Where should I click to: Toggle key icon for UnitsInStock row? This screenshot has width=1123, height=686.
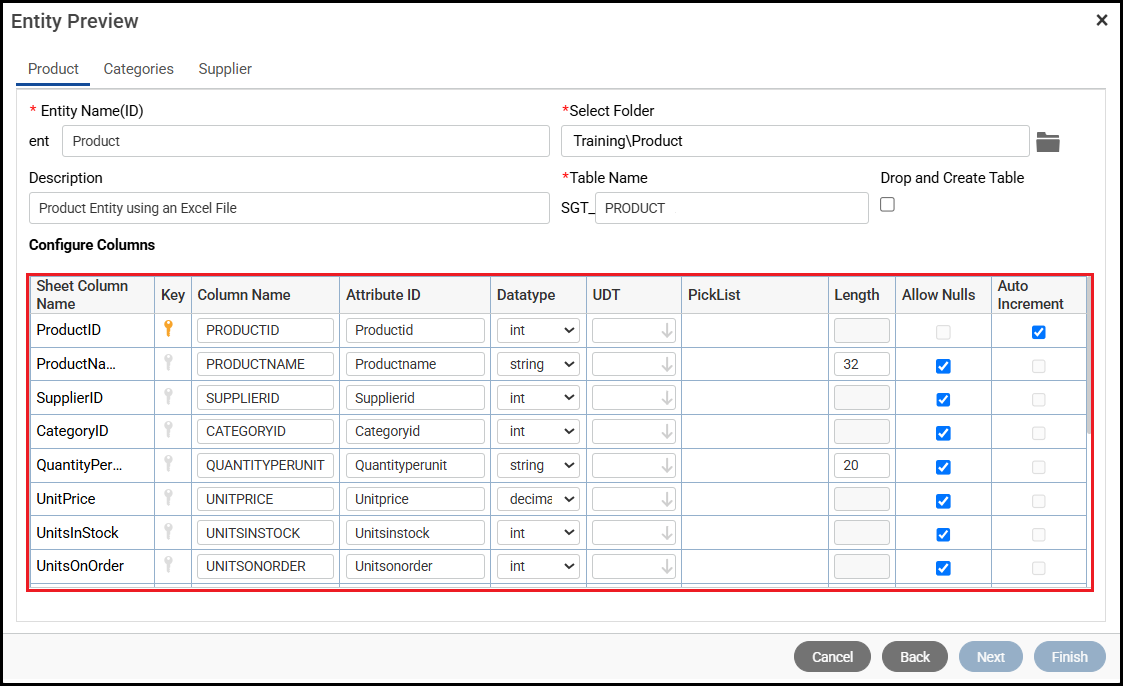(x=168, y=531)
